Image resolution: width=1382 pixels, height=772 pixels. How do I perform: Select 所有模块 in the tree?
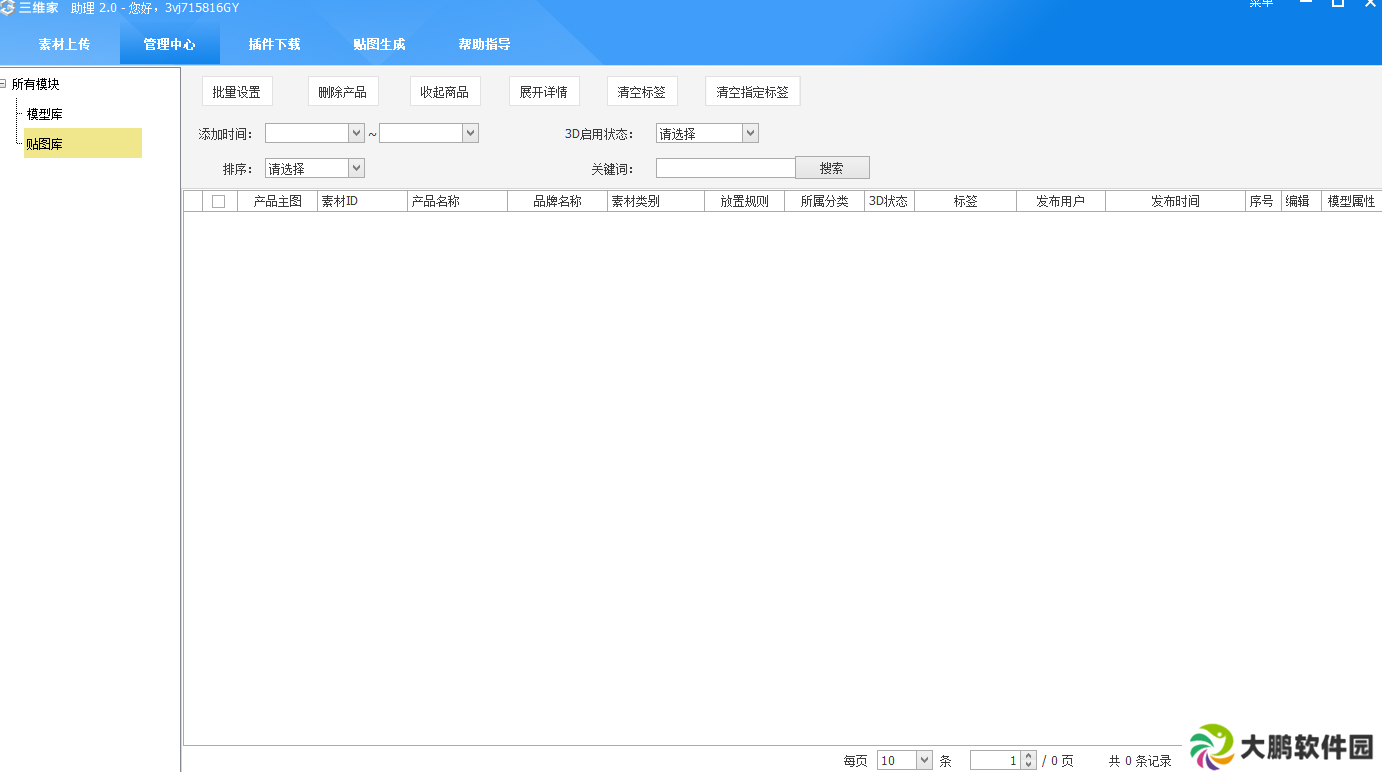pos(36,84)
